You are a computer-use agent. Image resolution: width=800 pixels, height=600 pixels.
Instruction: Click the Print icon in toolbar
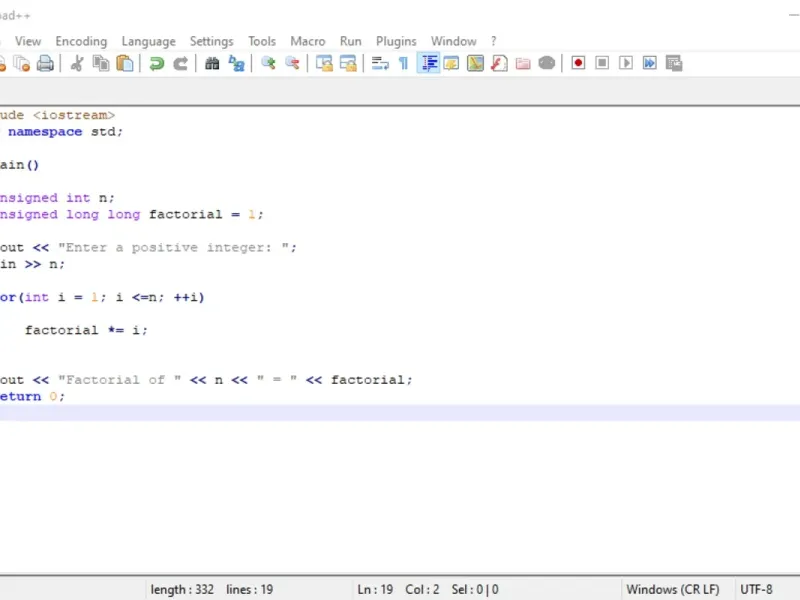pos(45,63)
